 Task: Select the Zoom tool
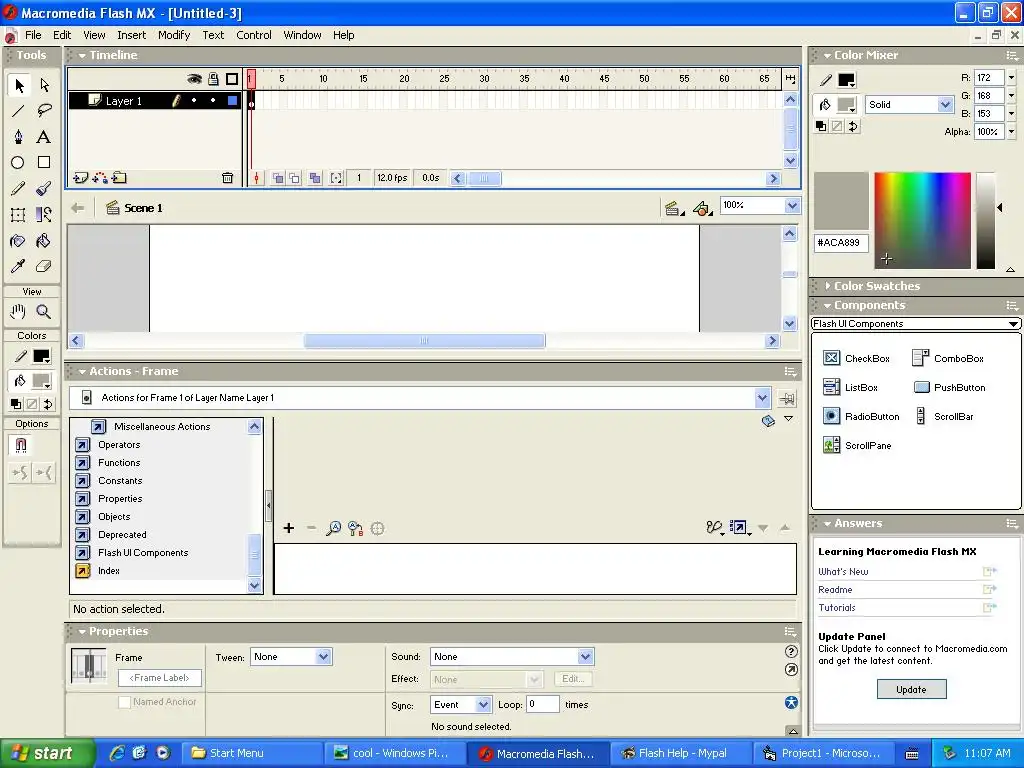coord(44,312)
